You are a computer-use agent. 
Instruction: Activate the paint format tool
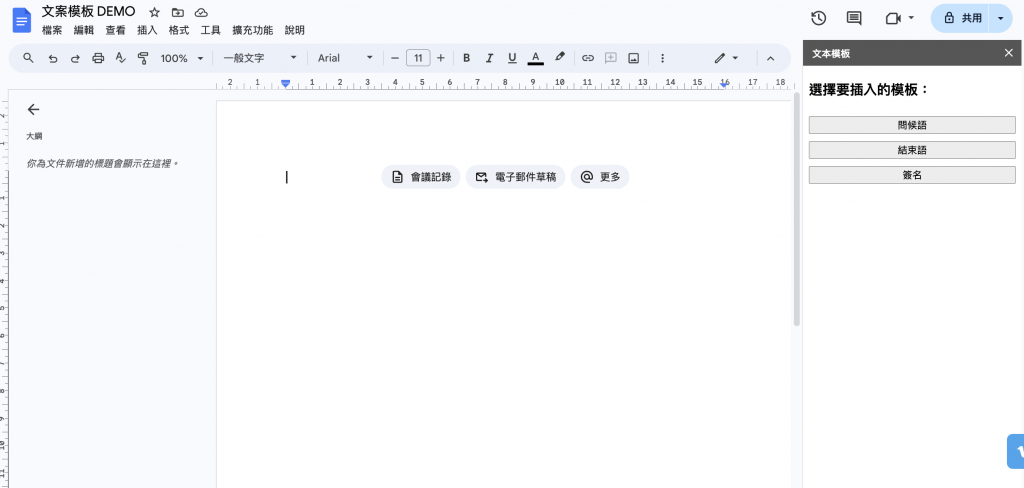click(143, 58)
